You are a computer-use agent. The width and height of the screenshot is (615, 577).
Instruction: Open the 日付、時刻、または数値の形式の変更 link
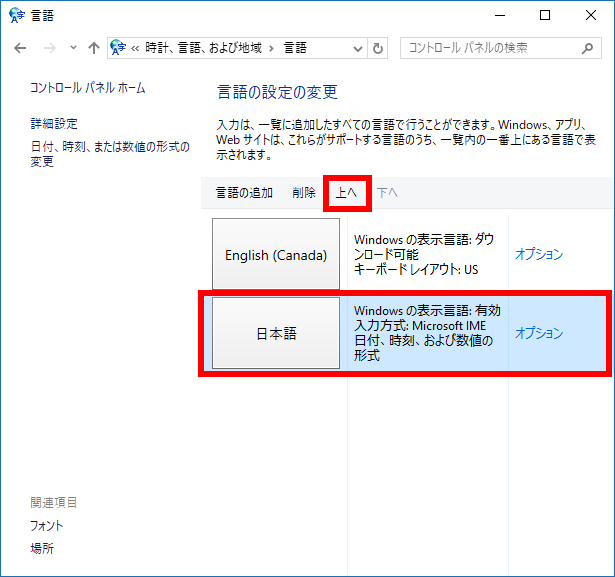110,154
